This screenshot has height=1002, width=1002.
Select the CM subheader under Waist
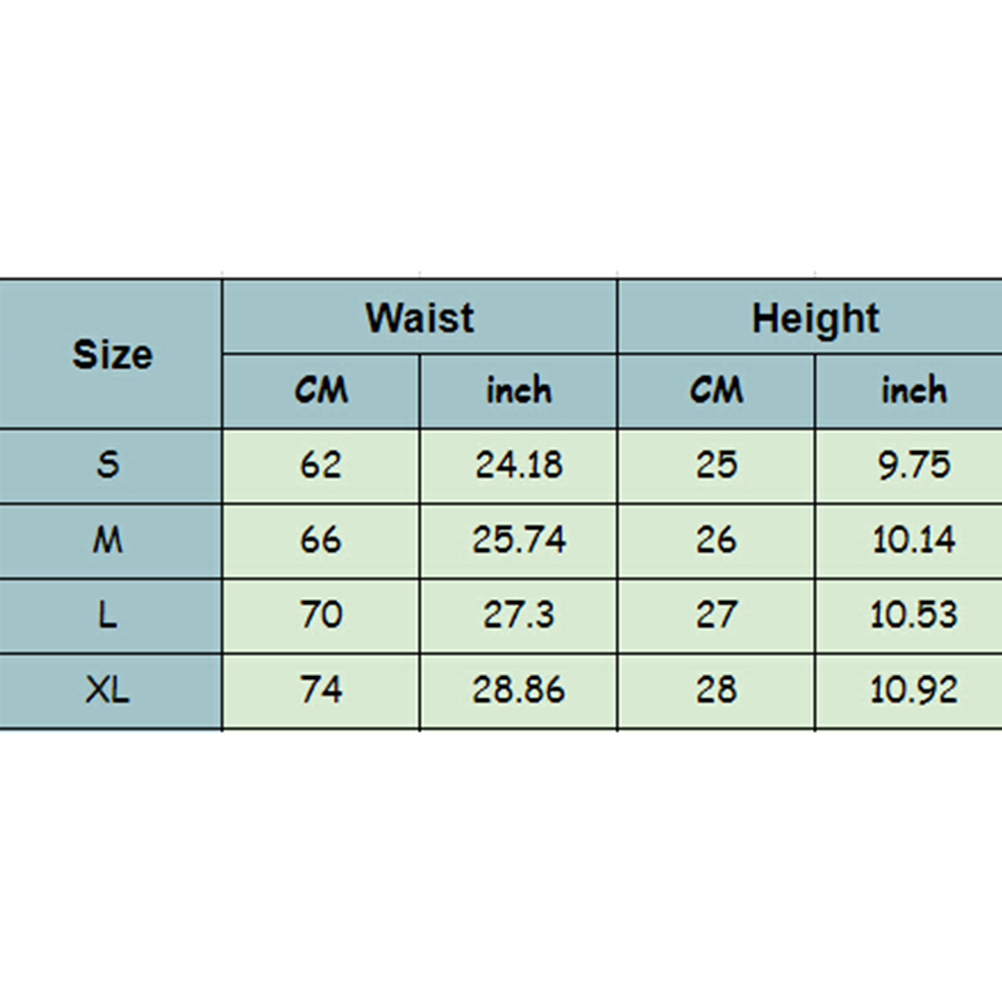(321, 391)
